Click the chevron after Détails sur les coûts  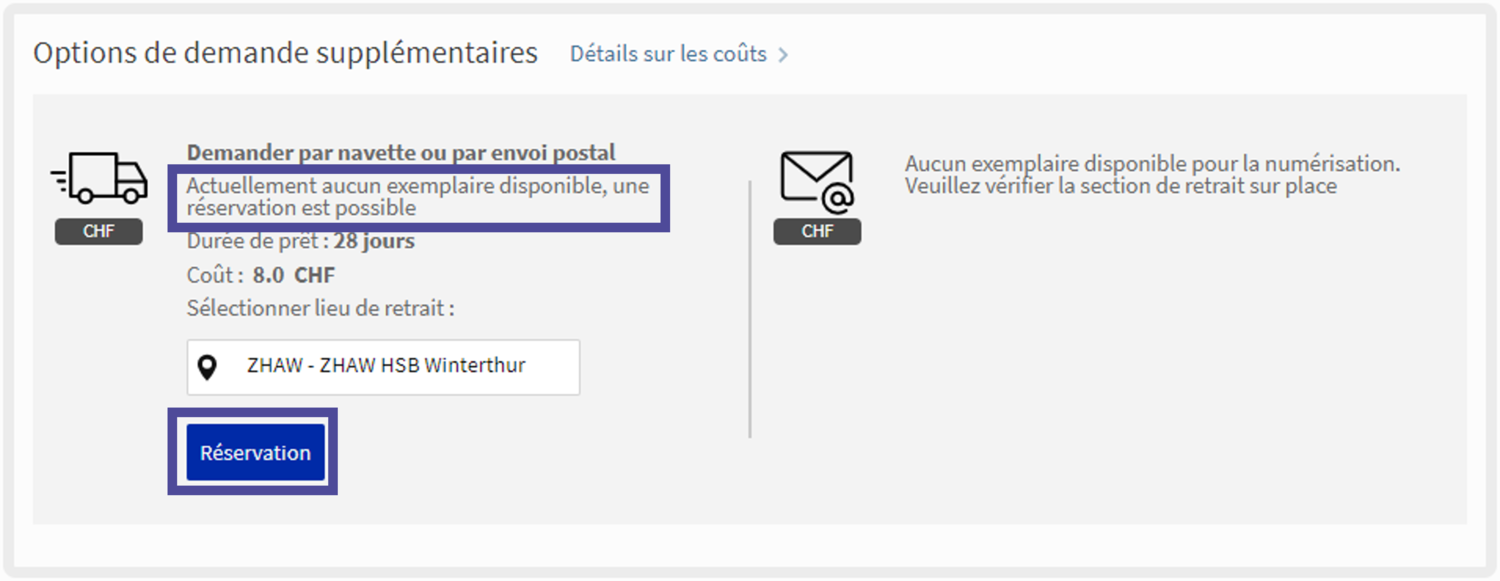click(x=783, y=55)
